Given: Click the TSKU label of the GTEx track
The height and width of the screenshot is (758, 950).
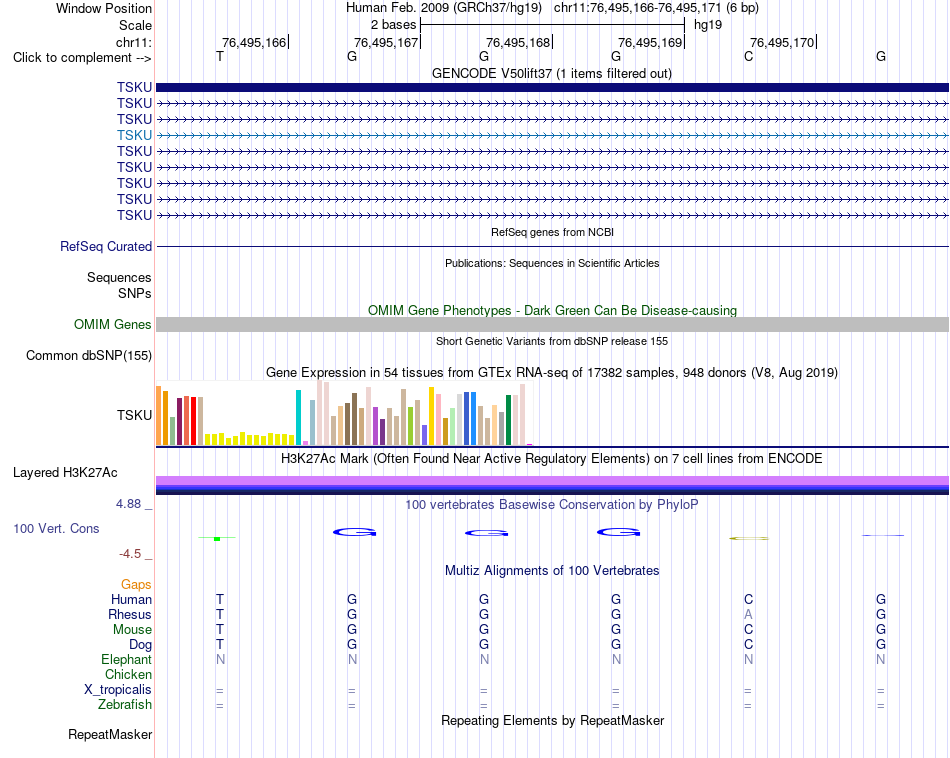Looking at the screenshot, I should tap(134, 415).
